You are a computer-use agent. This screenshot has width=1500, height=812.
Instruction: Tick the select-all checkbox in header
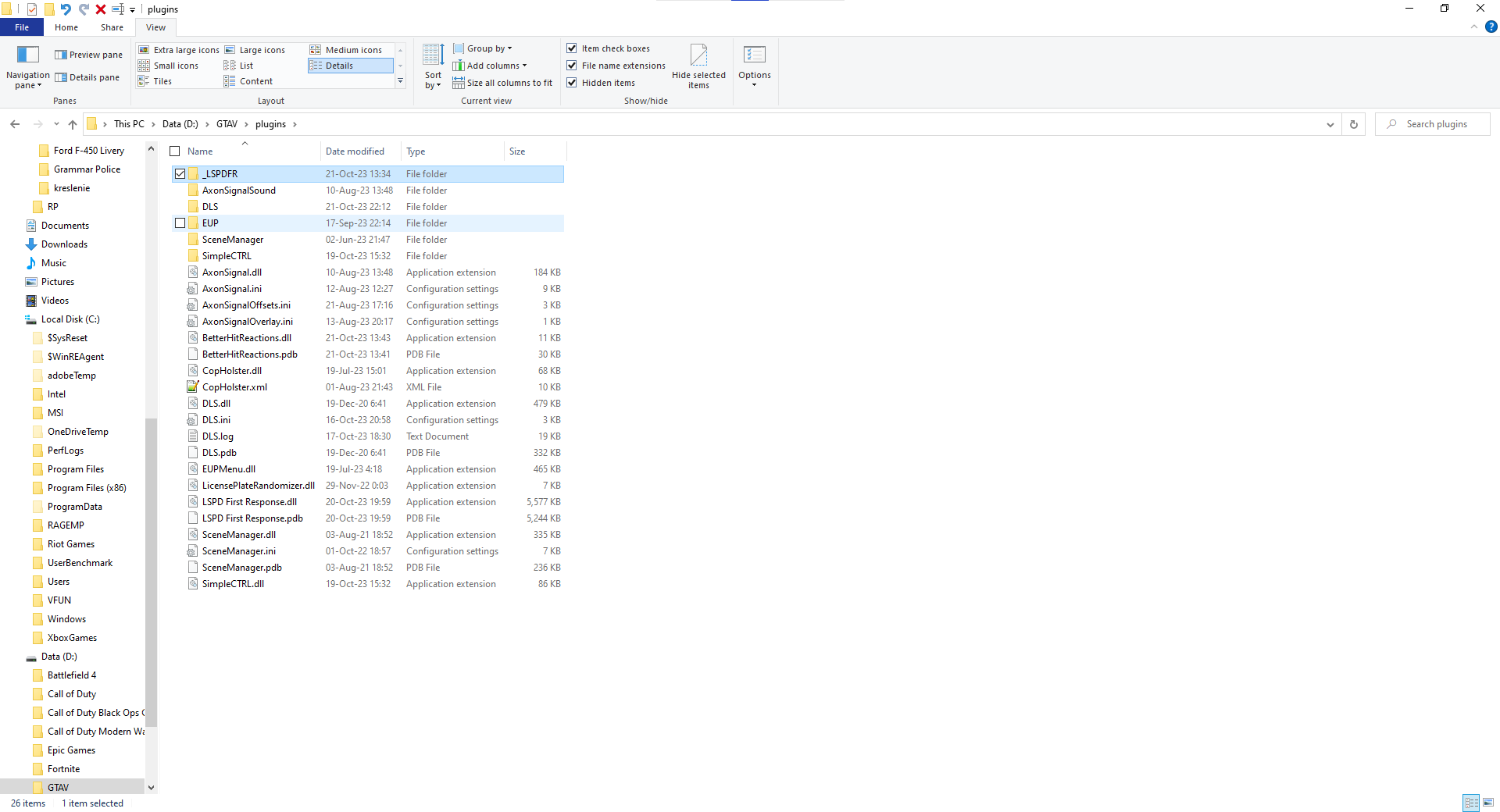point(175,151)
